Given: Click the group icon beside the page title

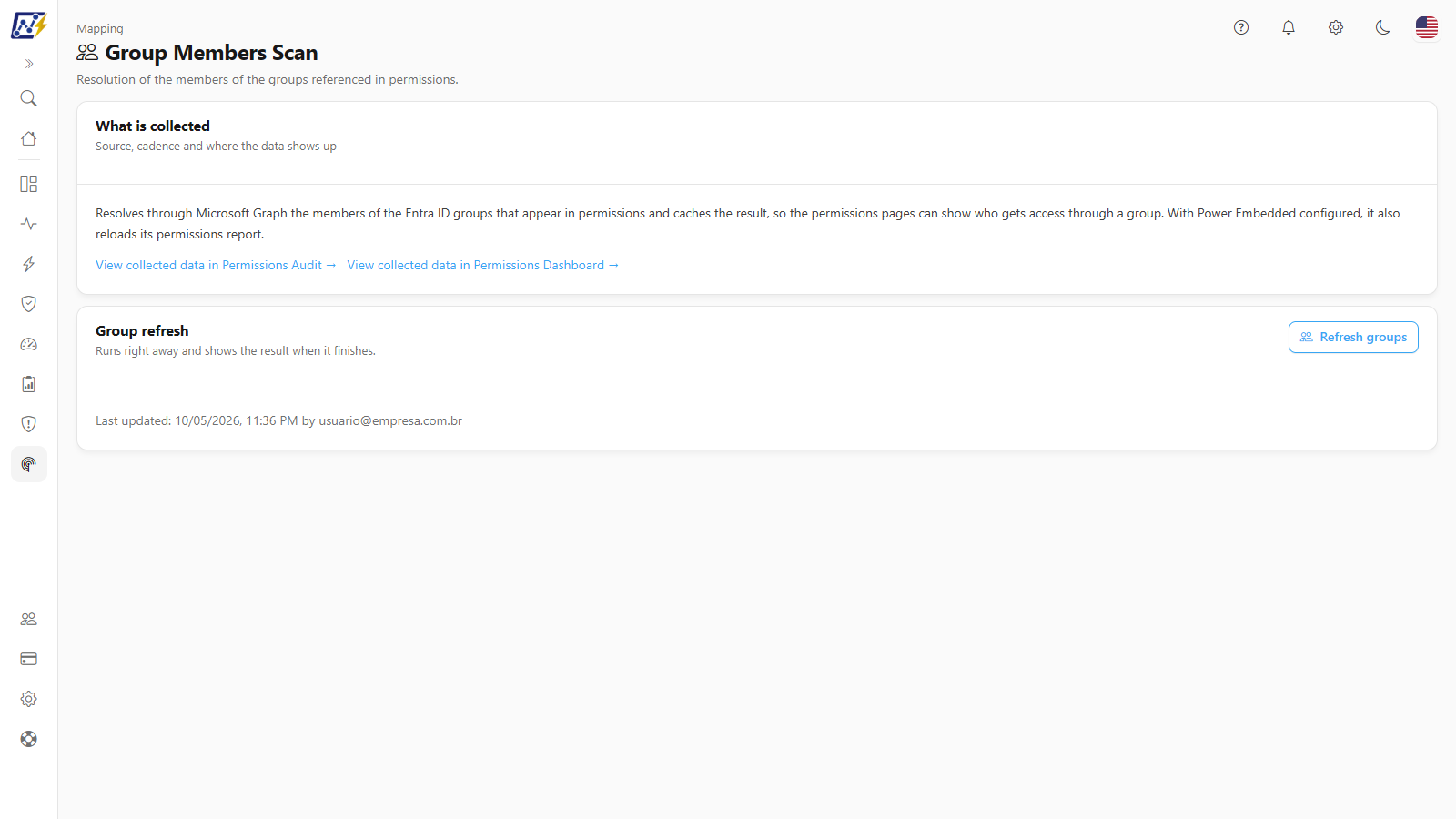Looking at the screenshot, I should pos(87,53).
